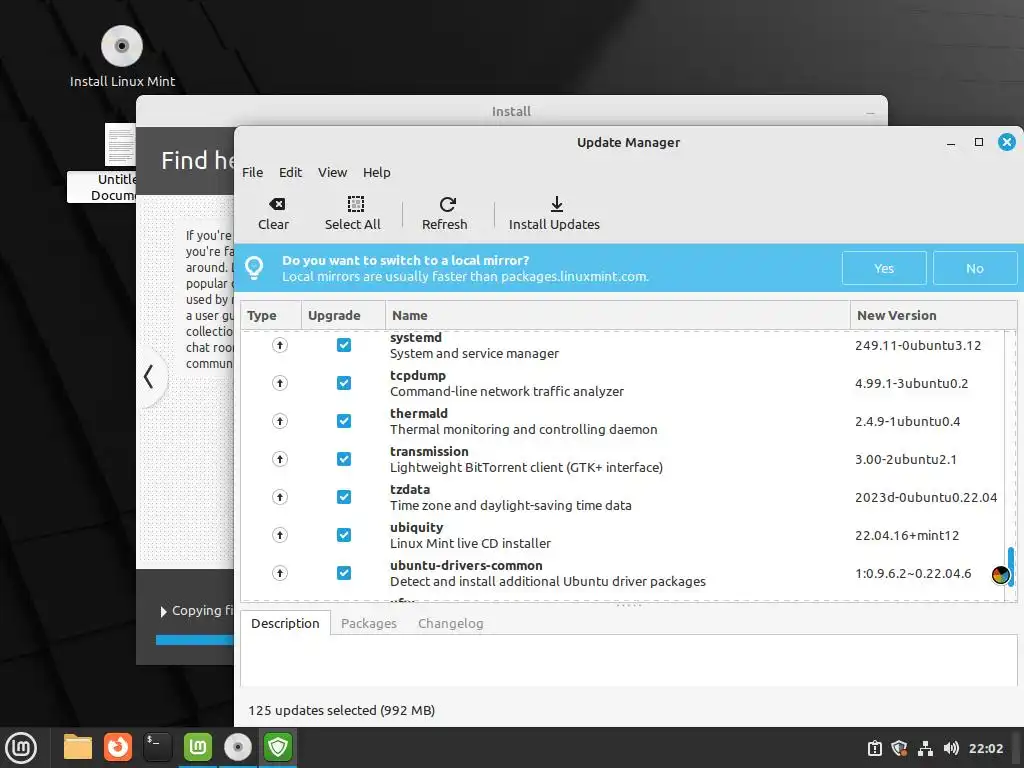Viewport: 1024px width, 768px height.
Task: Select the systemd package row name
Action: pos(415,338)
